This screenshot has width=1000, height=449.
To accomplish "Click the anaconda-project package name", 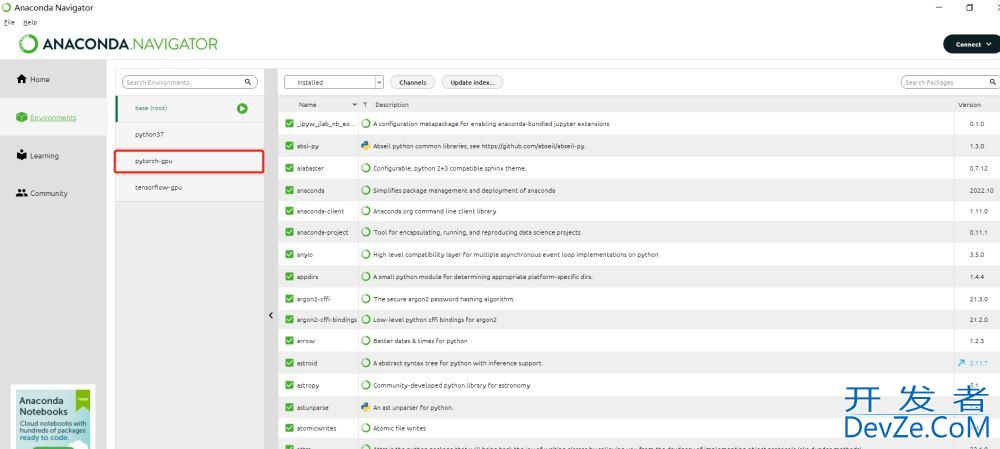I will point(322,232).
